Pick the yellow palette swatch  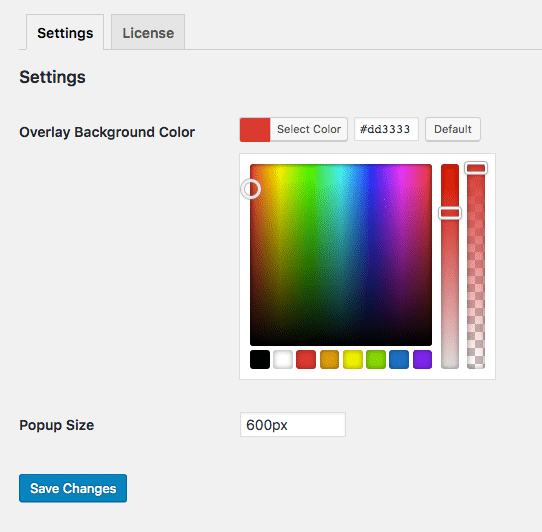tap(353, 360)
